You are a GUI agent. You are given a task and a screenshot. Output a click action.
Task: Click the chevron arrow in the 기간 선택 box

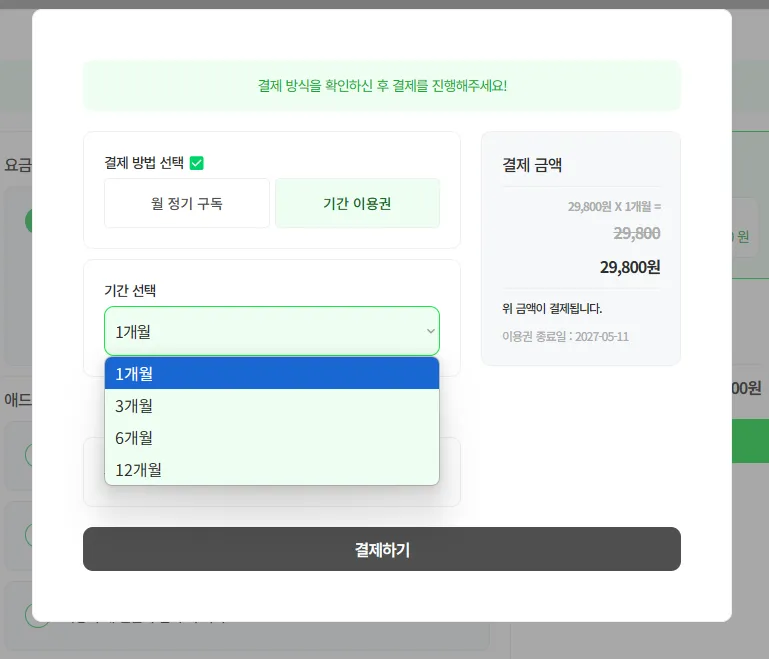431,331
